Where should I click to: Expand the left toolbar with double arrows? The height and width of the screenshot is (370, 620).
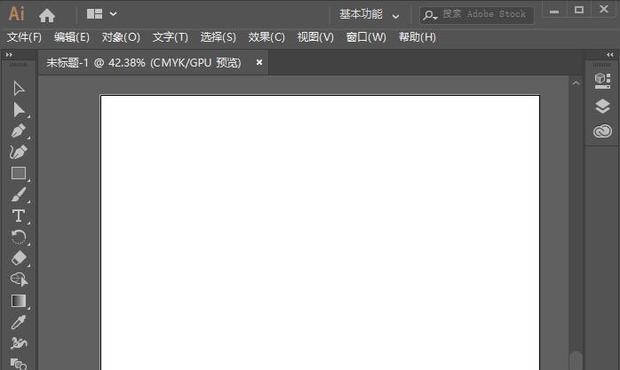point(9,55)
